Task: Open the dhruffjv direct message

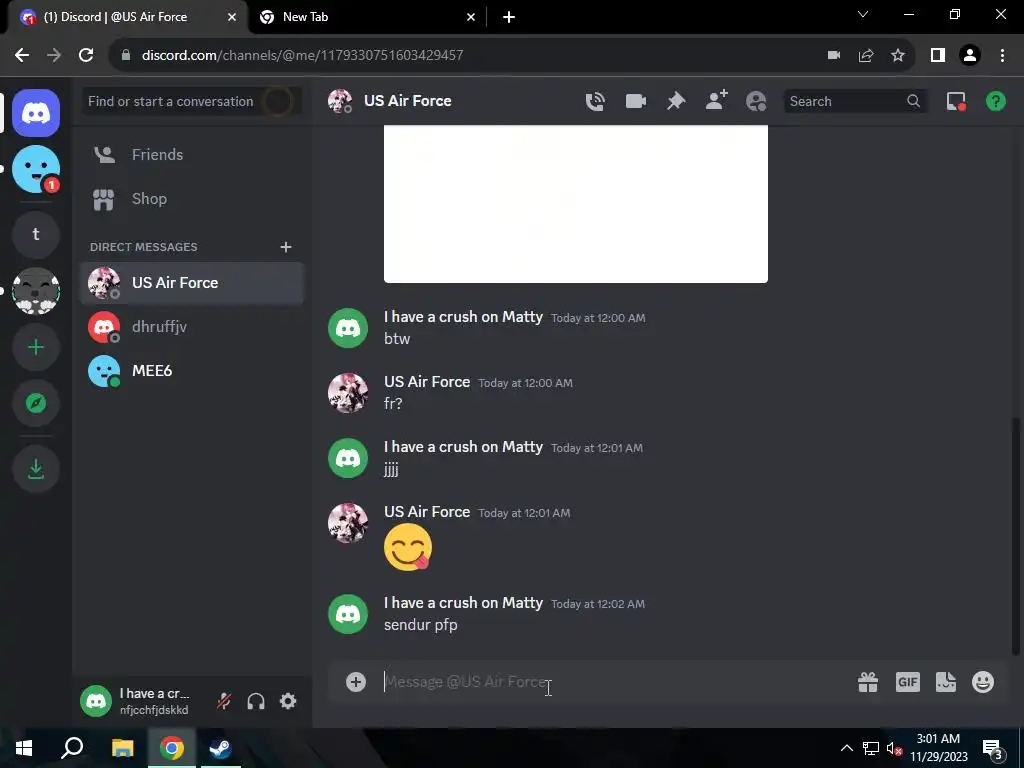Action: [x=192, y=327]
